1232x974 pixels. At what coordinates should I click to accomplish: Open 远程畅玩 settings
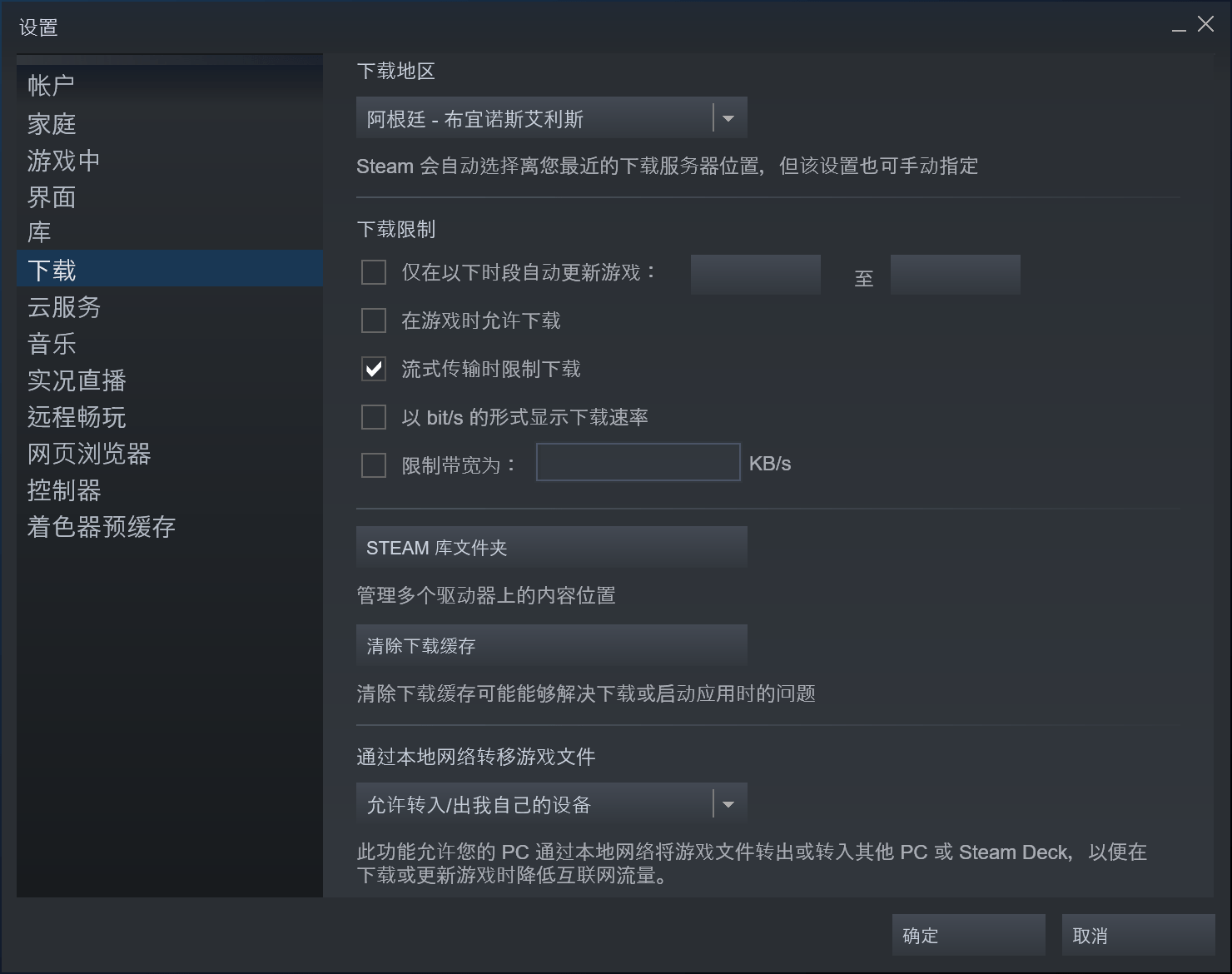[x=170, y=417]
